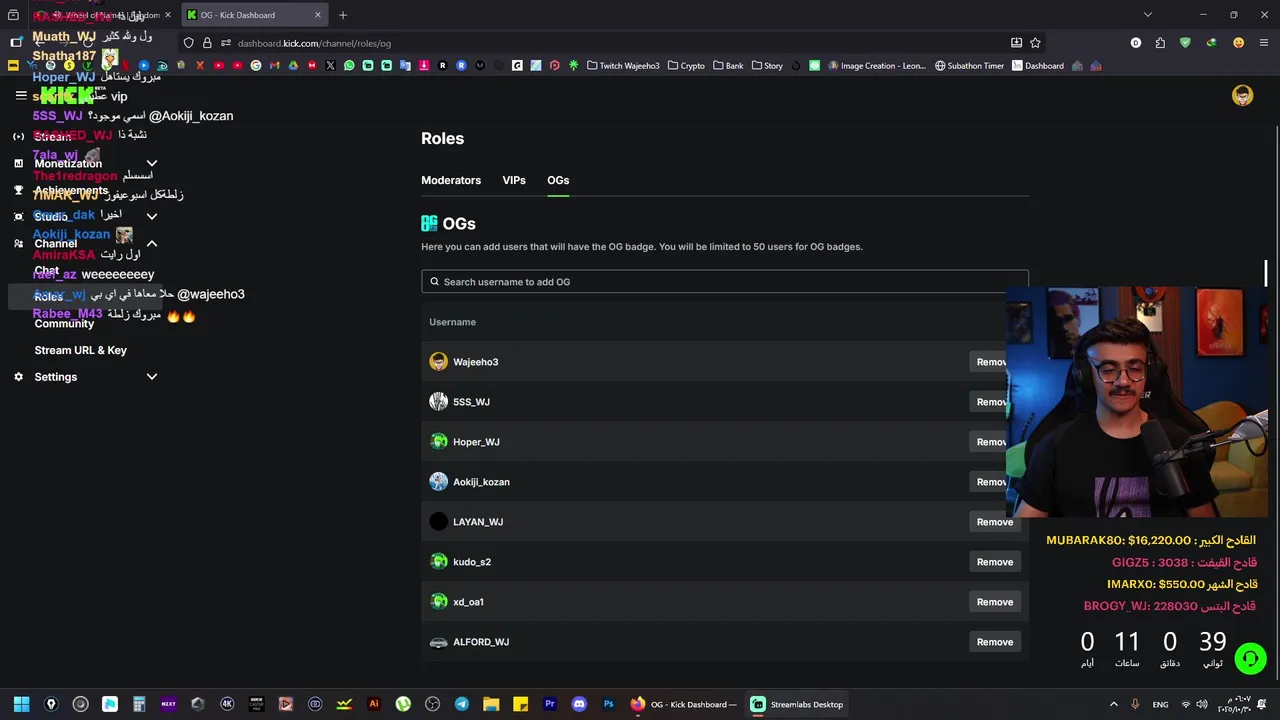Bookmark this page with star icon
The height and width of the screenshot is (720, 1280).
tap(1035, 43)
